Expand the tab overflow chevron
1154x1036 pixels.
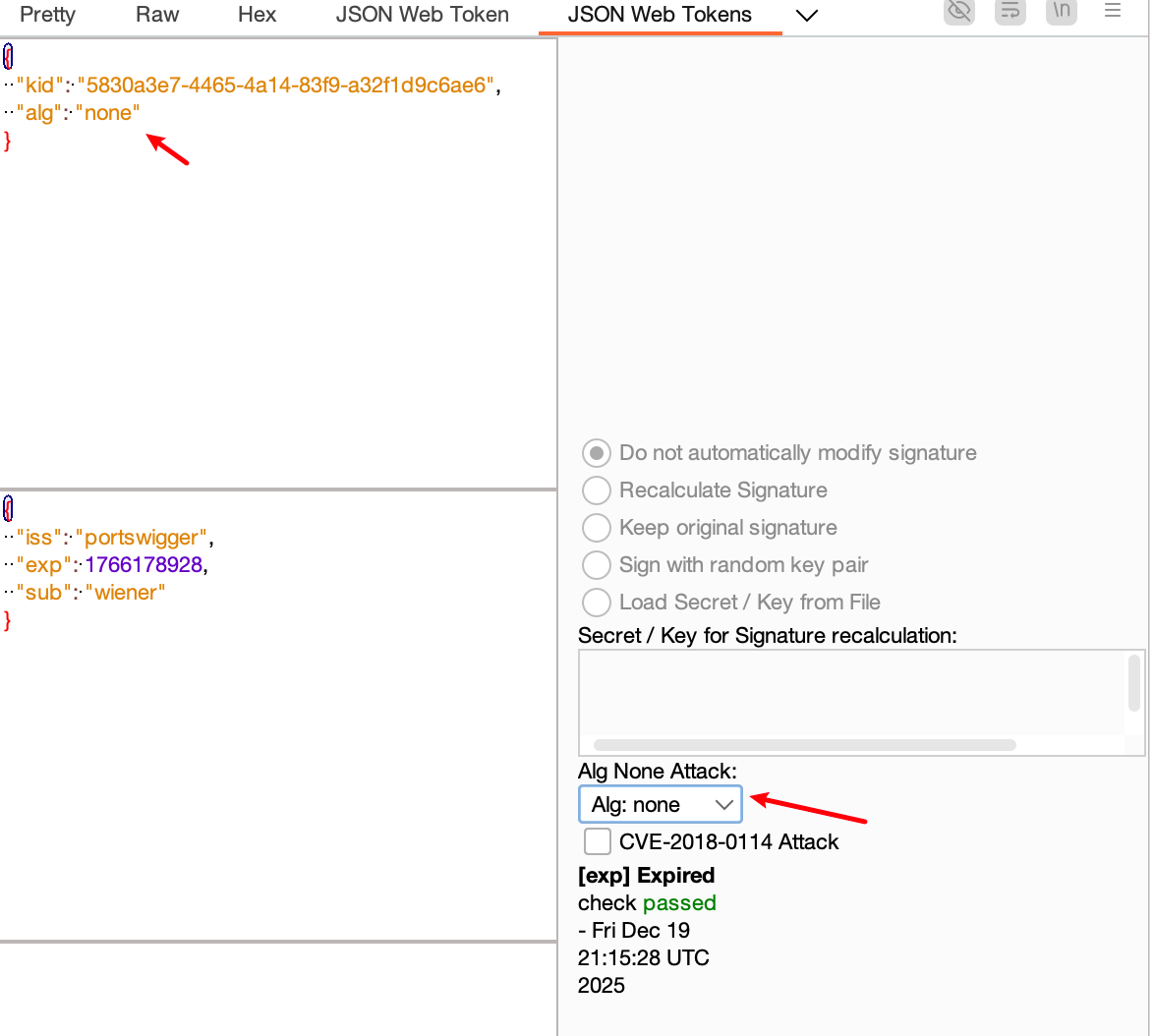[x=806, y=16]
